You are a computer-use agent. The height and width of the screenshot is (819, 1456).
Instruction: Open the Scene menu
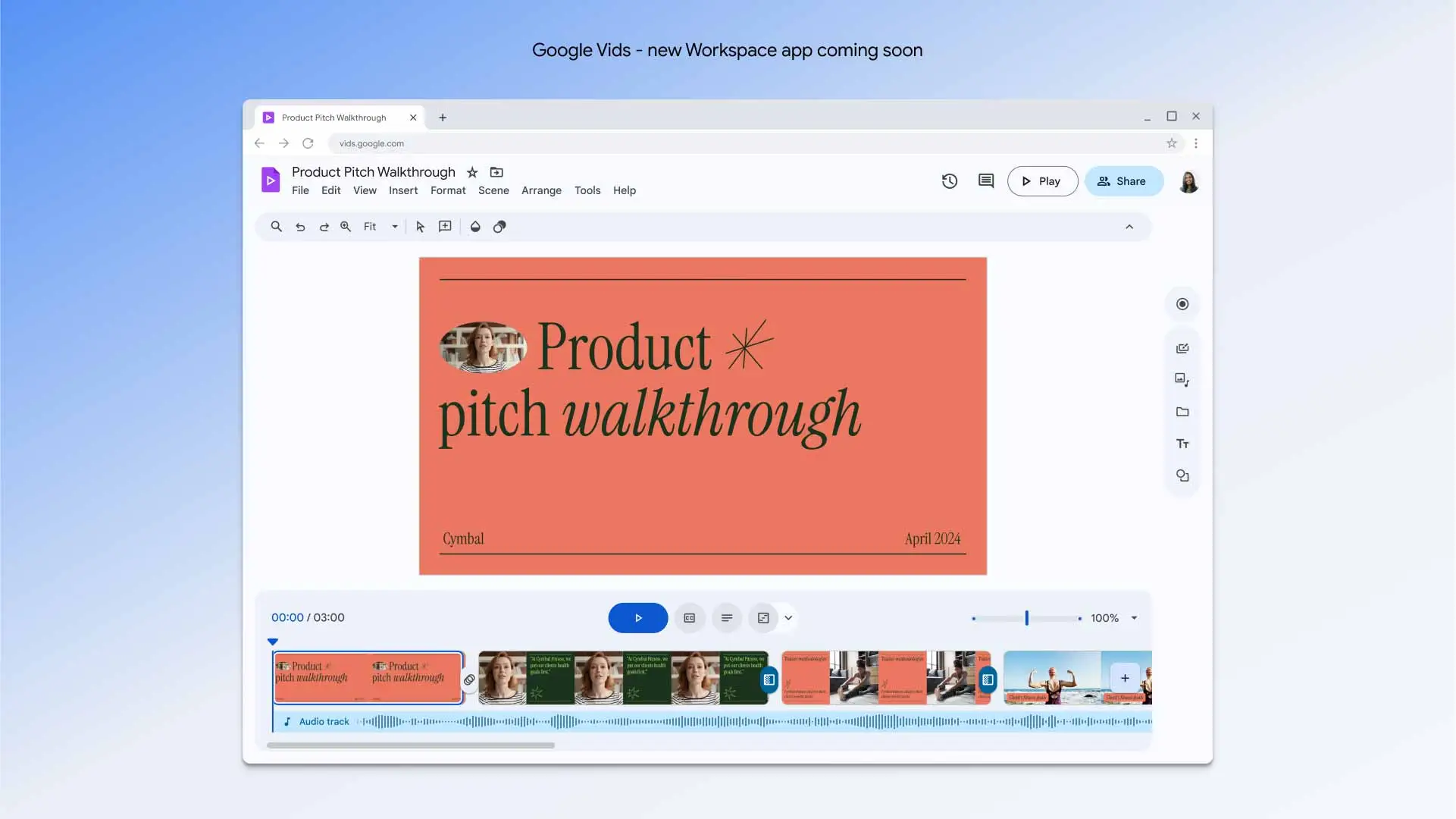(x=493, y=190)
